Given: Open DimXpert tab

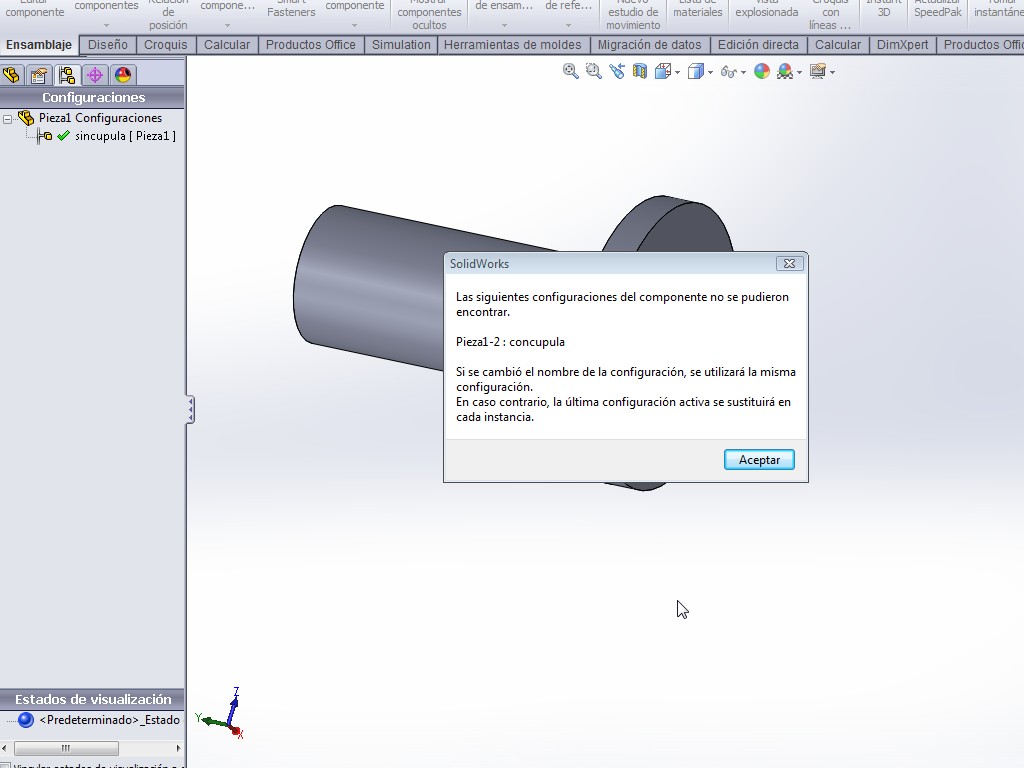Looking at the screenshot, I should 903,44.
